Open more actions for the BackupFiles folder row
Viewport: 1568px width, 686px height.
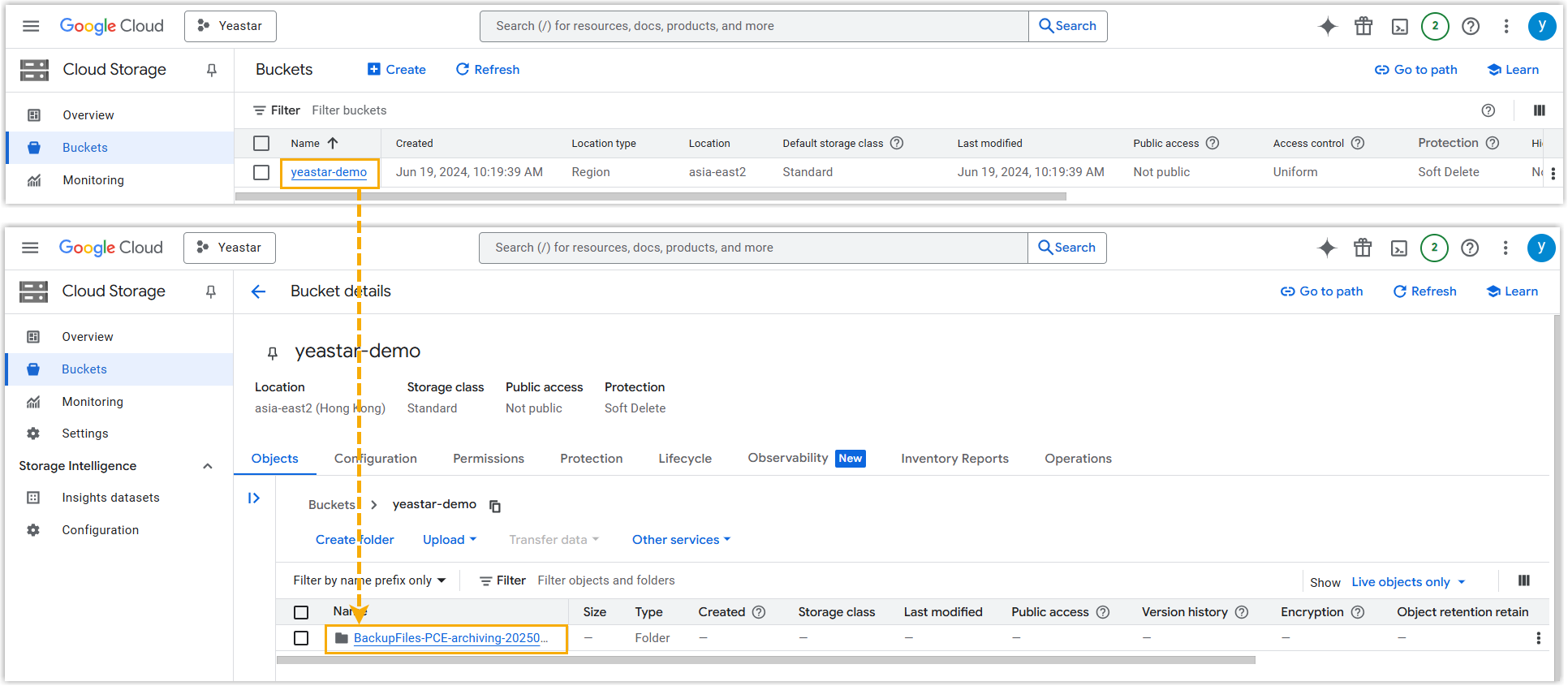tap(1538, 638)
